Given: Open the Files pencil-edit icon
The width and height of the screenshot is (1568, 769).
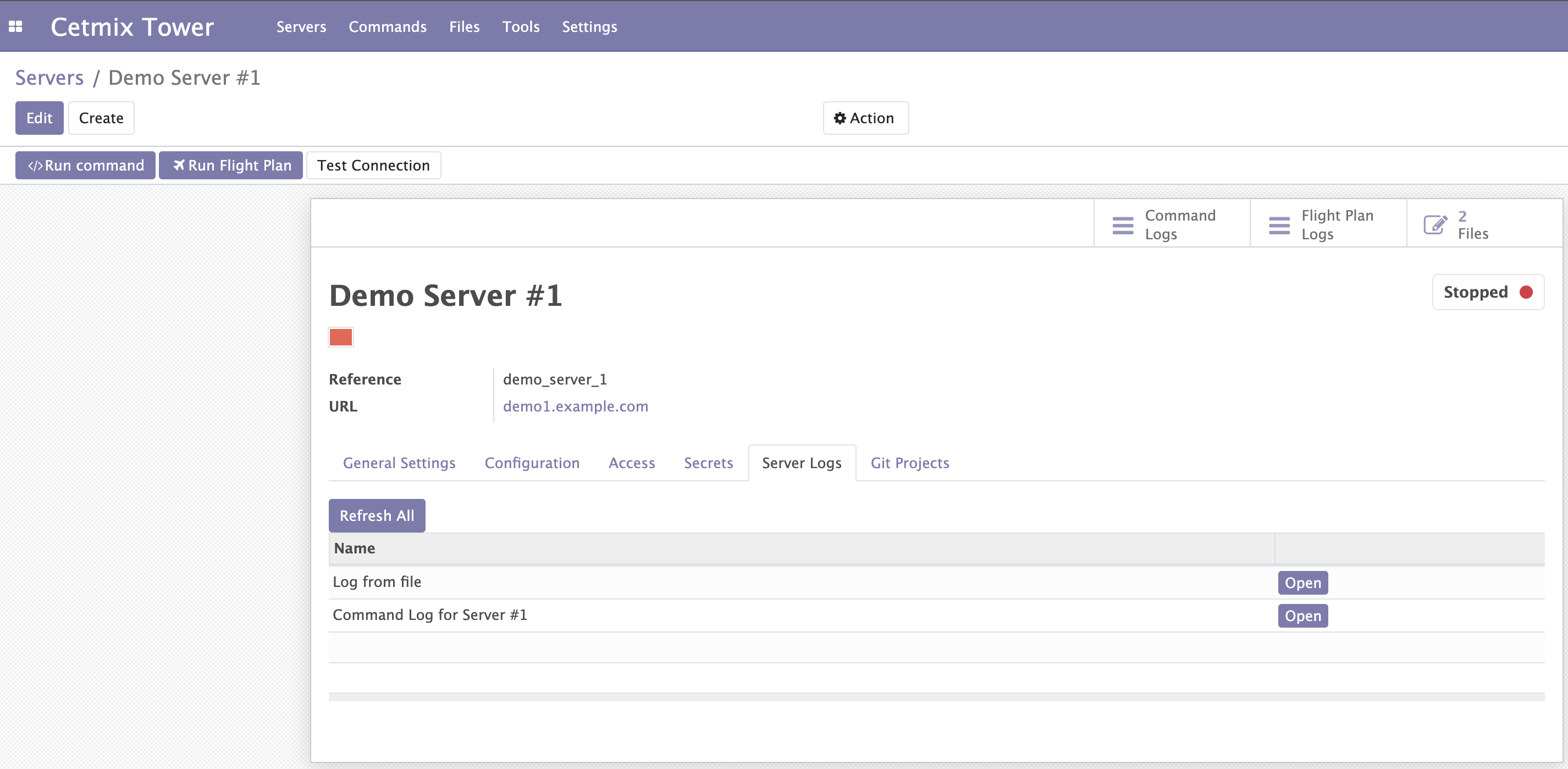Looking at the screenshot, I should 1435,224.
